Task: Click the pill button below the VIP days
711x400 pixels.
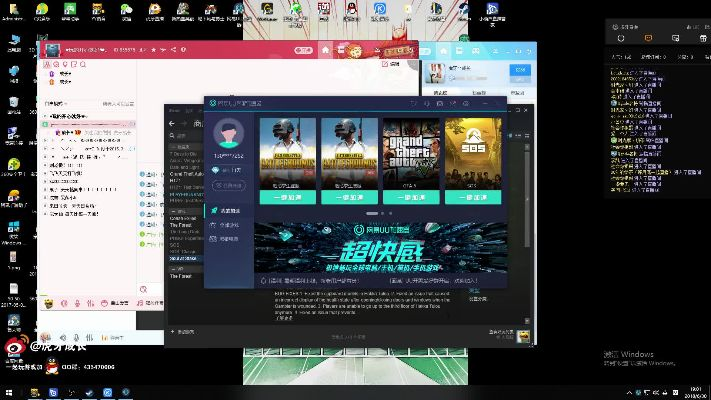Action: pos(229,185)
